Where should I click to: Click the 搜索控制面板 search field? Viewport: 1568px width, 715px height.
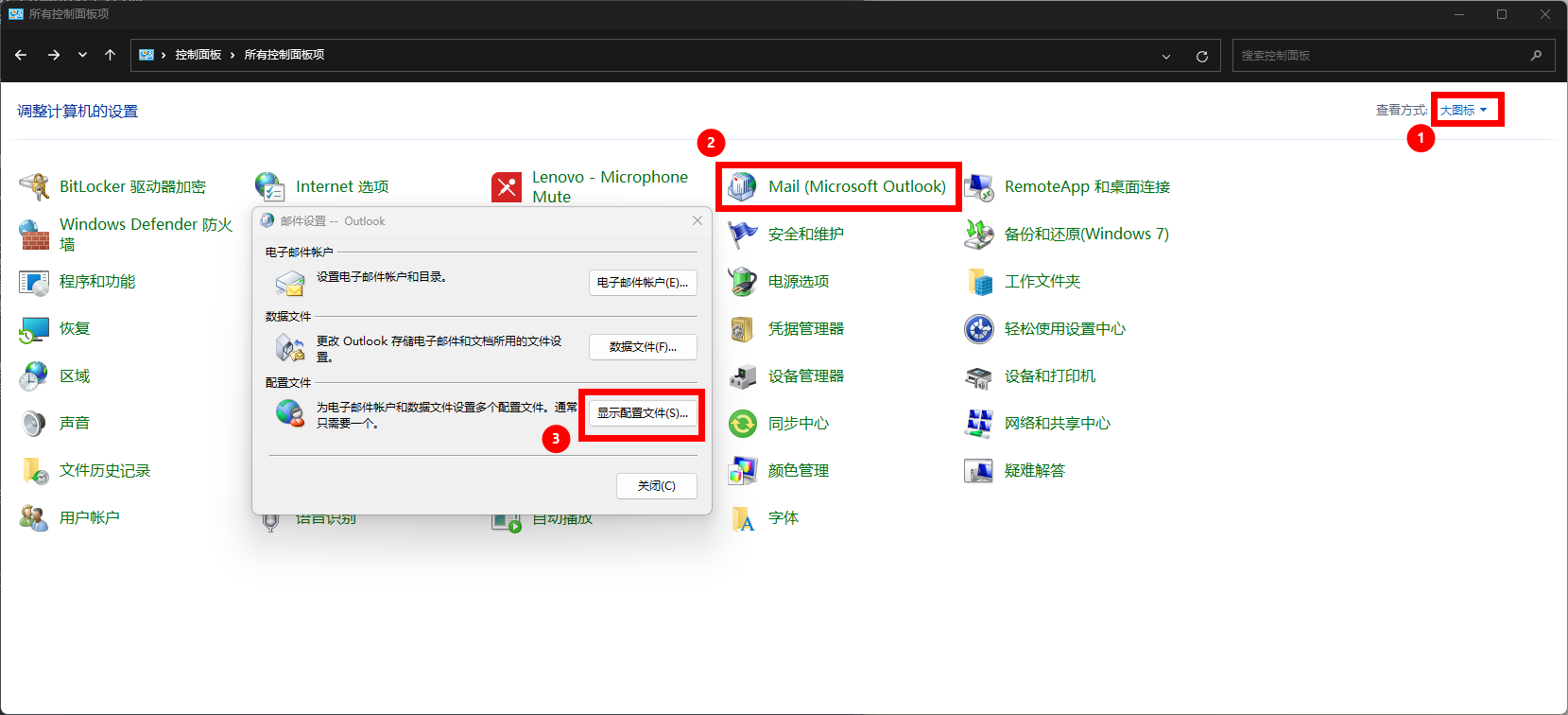coord(1380,56)
